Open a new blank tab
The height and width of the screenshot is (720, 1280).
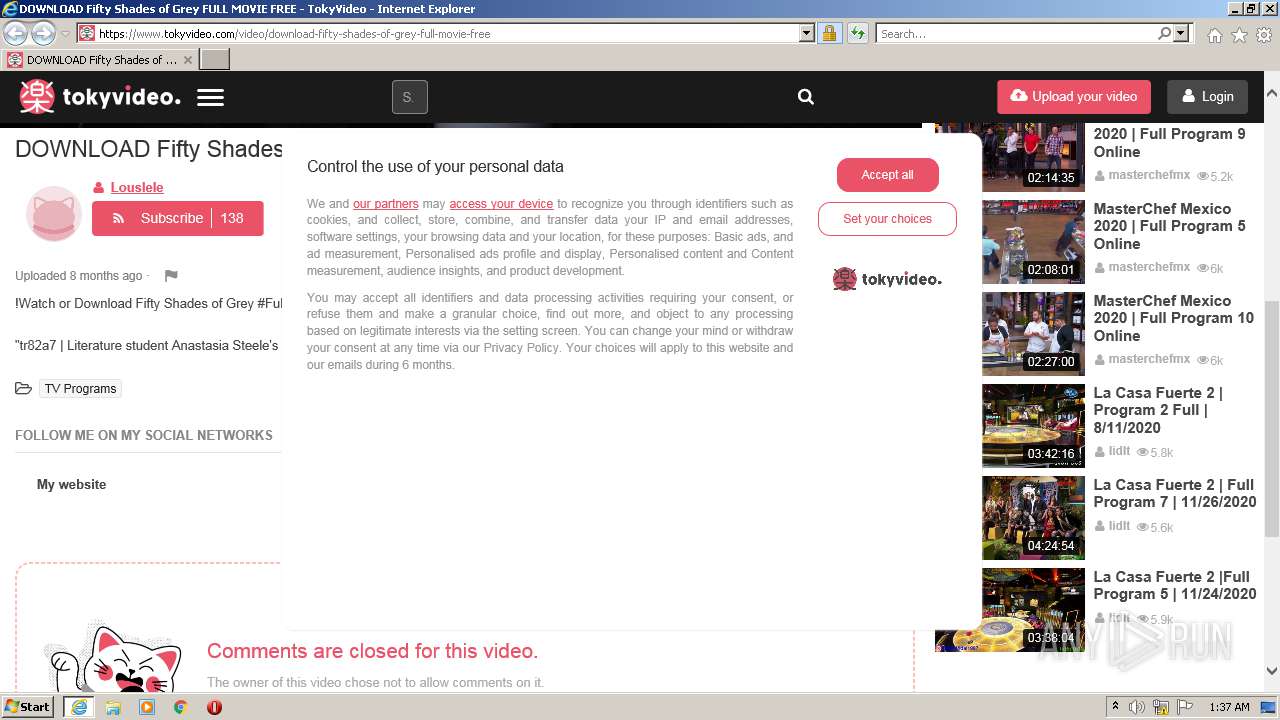coord(215,59)
